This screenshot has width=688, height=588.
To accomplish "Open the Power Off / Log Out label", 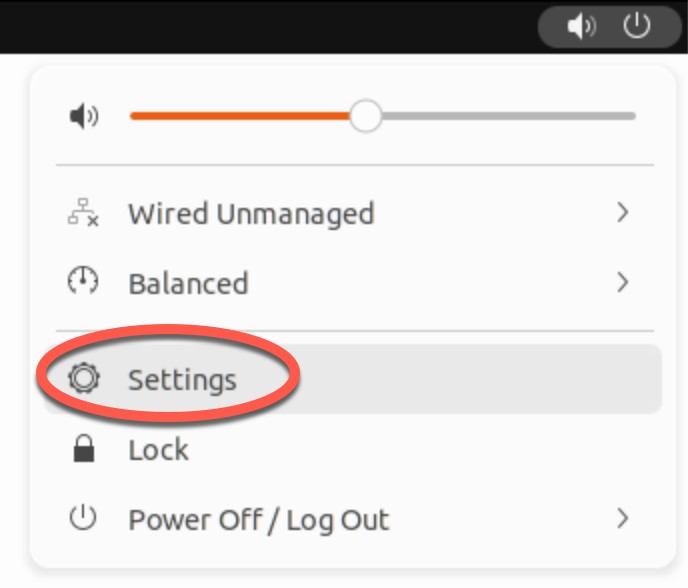I will pyautogui.click(x=259, y=520).
